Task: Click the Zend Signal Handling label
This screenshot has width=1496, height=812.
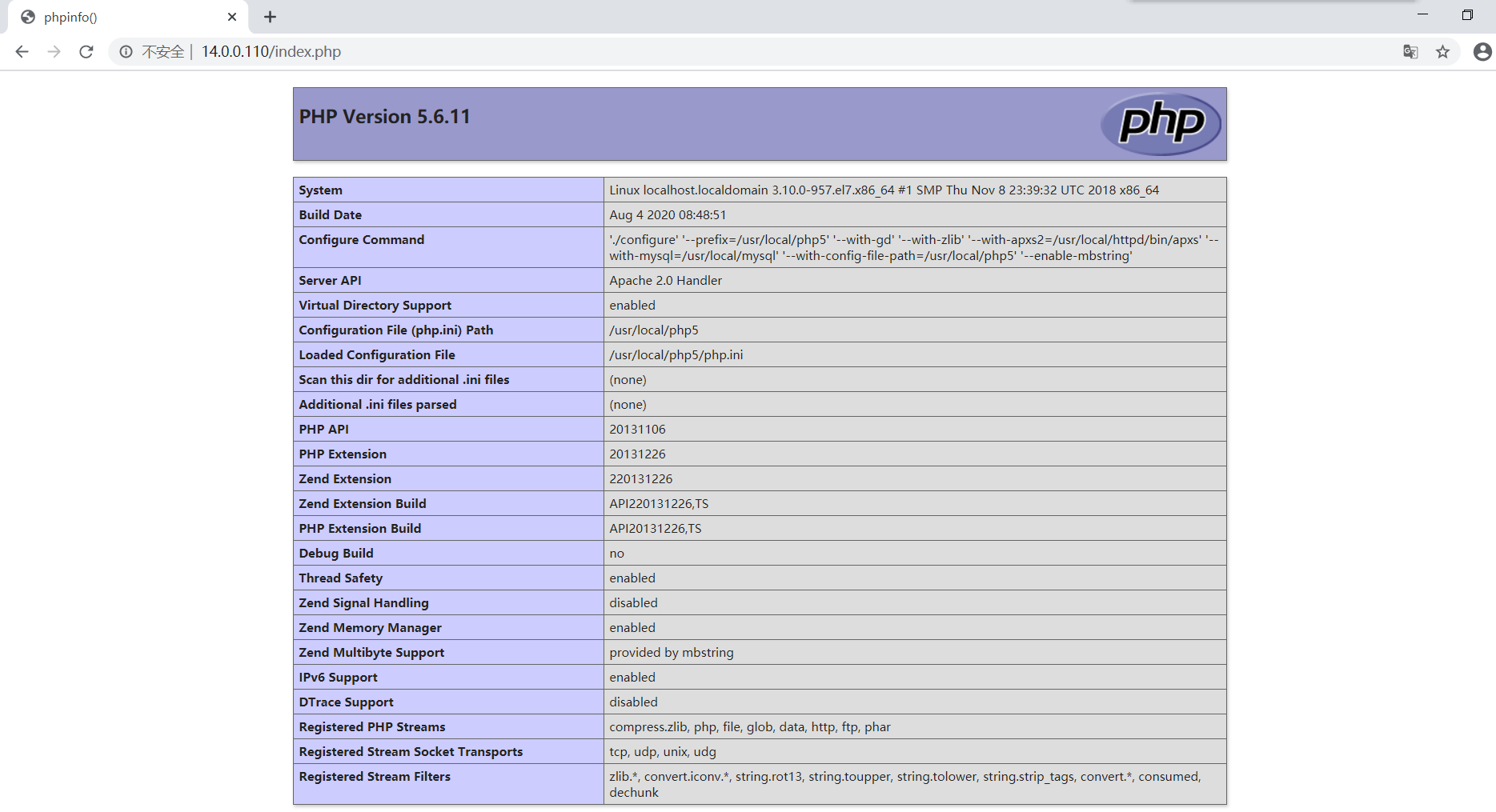Action: coord(364,603)
